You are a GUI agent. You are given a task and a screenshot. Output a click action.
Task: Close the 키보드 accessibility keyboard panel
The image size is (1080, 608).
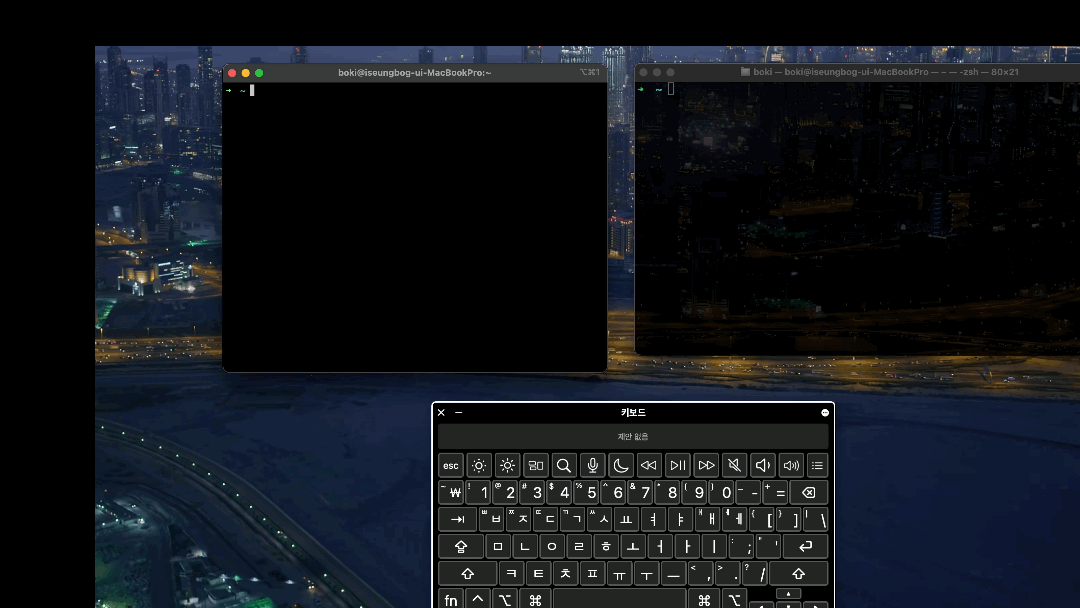442,412
